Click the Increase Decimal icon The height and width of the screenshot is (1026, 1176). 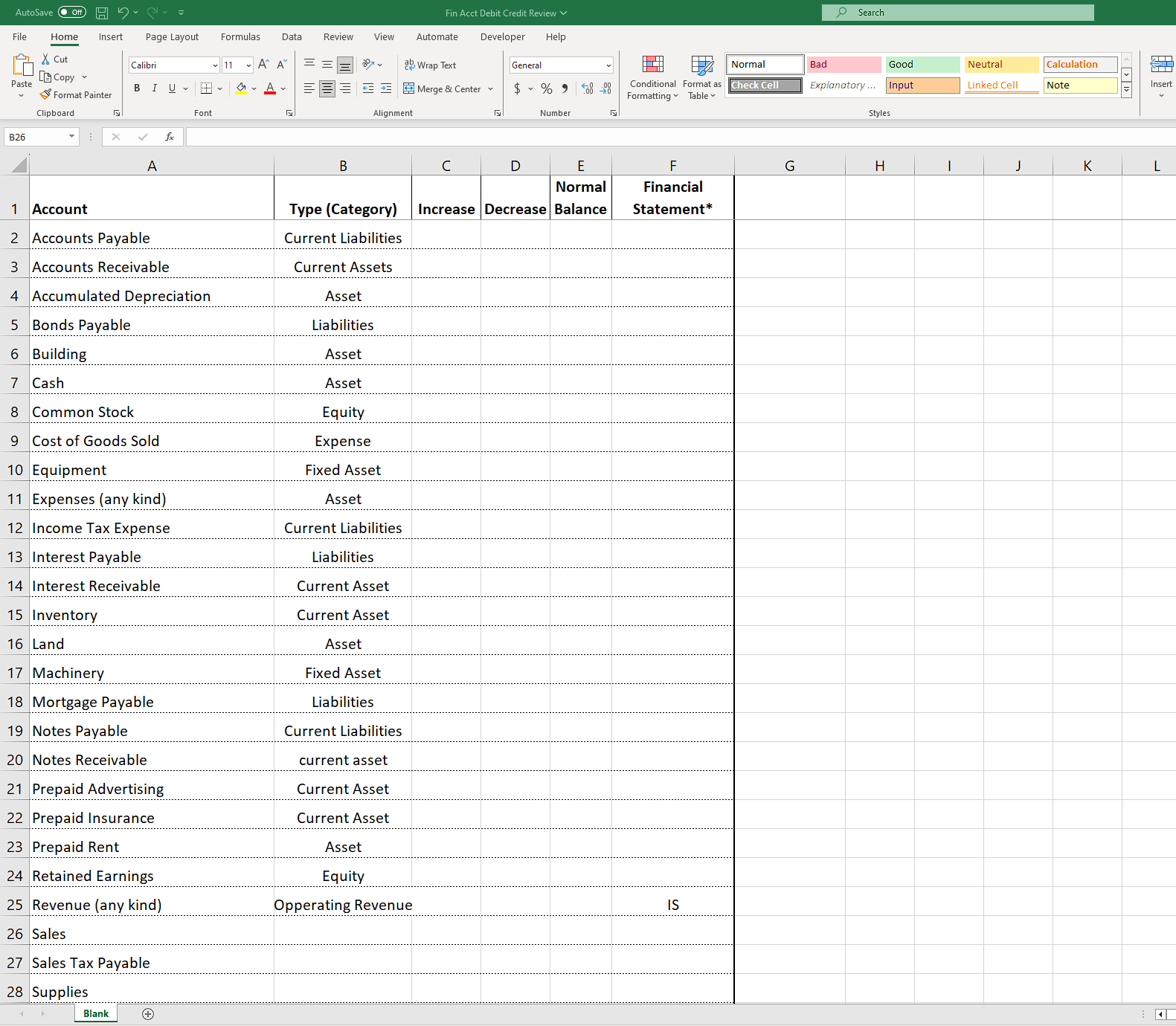(588, 88)
